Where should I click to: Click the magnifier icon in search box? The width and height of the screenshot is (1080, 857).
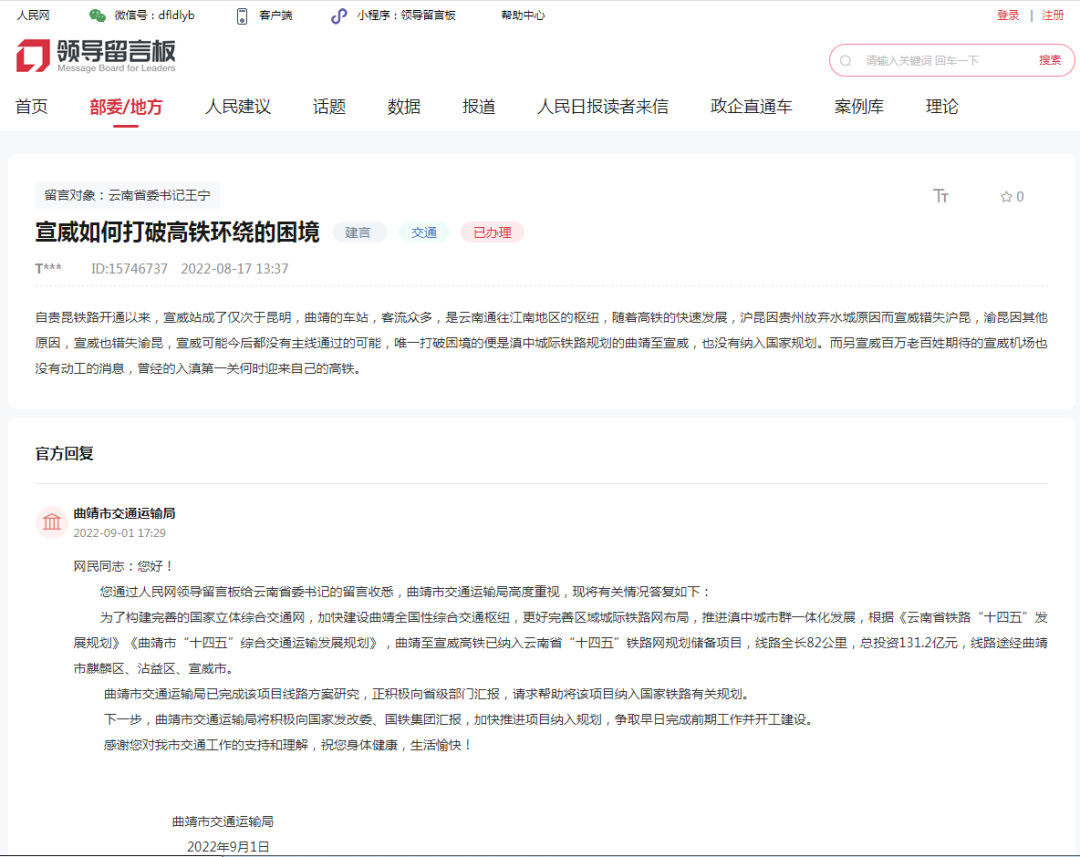(x=846, y=61)
